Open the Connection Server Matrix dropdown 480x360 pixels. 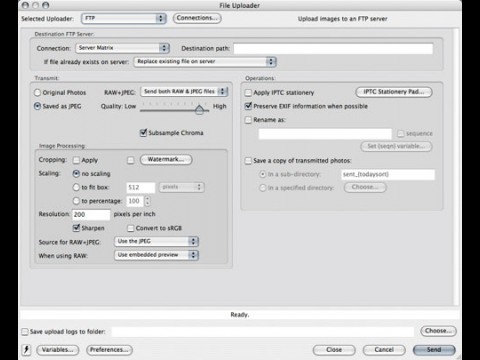pos(122,48)
